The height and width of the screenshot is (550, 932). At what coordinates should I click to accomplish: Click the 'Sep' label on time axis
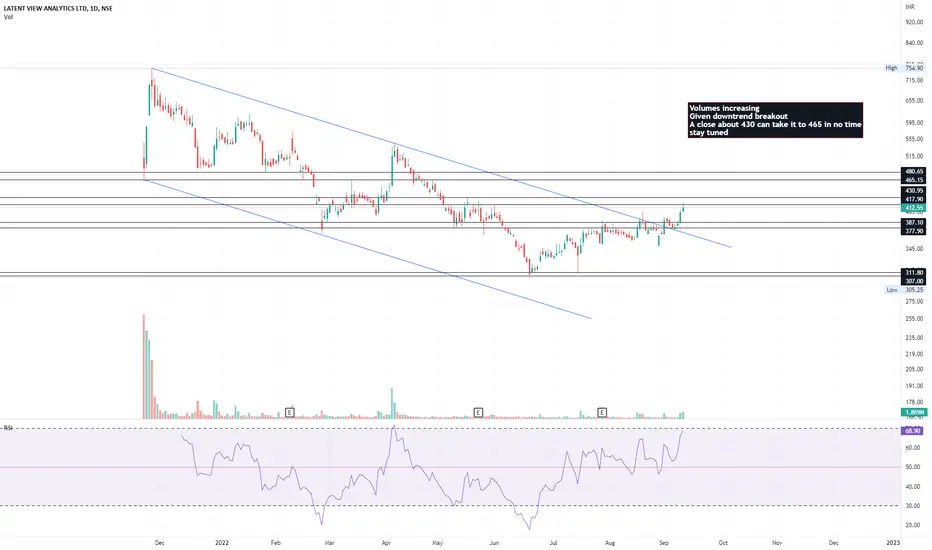pos(664,542)
